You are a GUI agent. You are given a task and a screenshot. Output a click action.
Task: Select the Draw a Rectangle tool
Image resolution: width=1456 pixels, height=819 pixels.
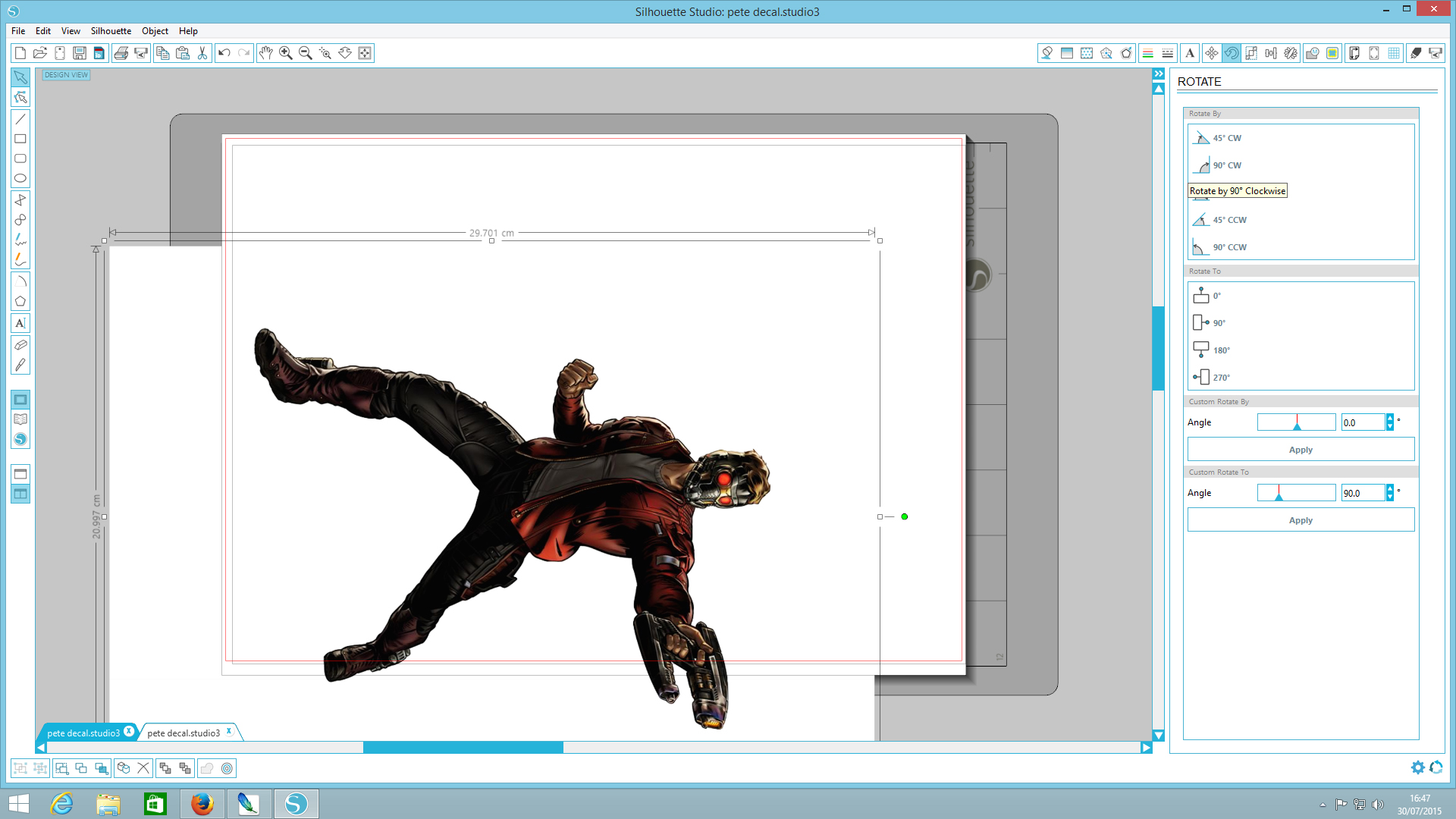click(x=20, y=139)
